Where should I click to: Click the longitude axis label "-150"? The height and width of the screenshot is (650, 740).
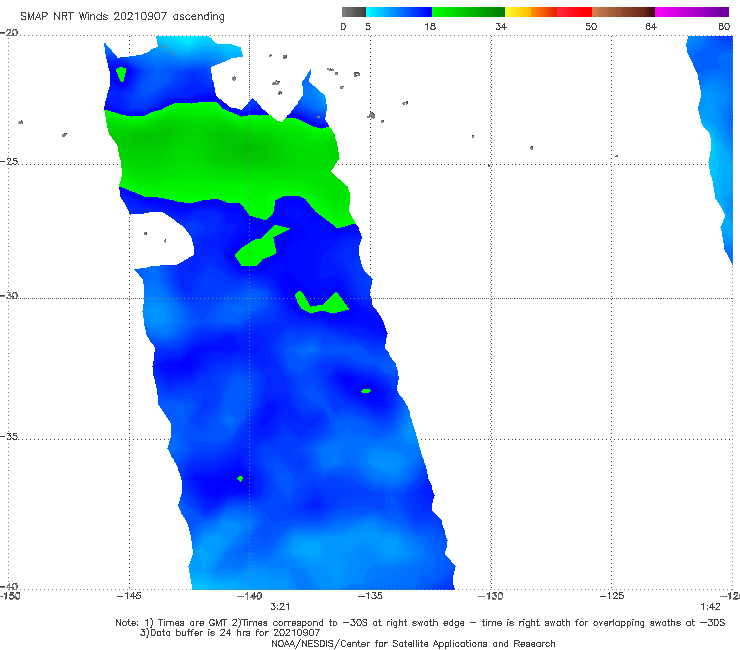click(10, 596)
